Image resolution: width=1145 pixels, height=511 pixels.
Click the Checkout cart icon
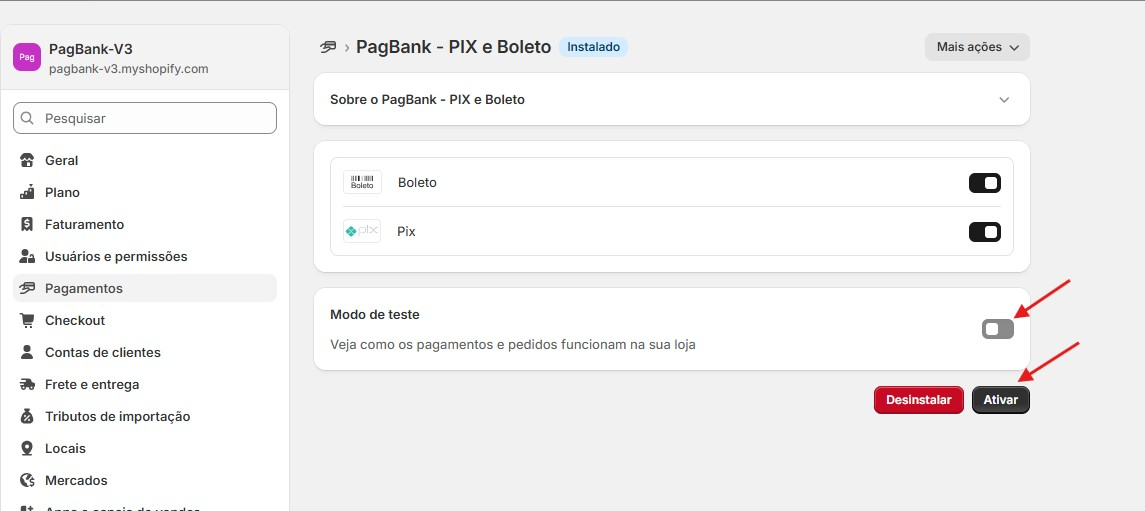(x=27, y=320)
